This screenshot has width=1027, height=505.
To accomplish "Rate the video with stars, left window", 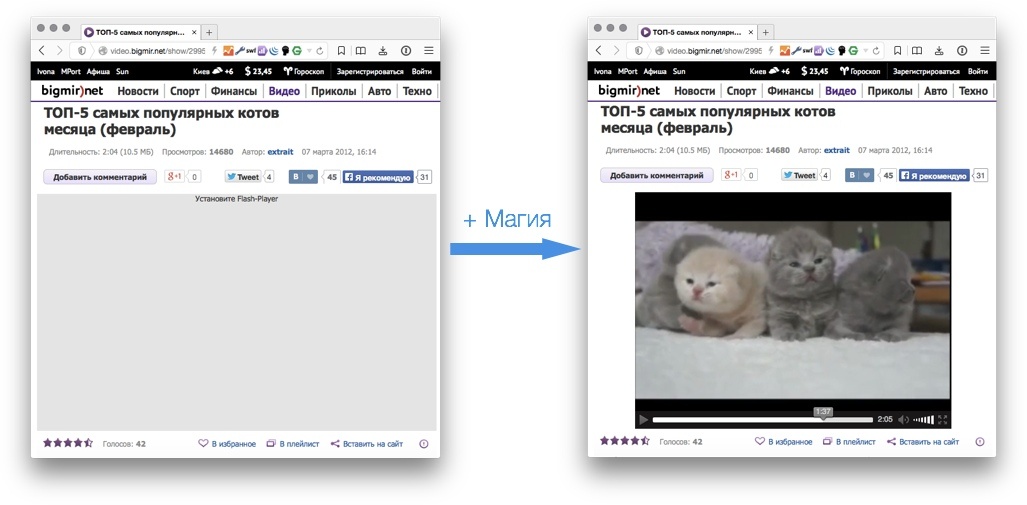I will pos(68,443).
